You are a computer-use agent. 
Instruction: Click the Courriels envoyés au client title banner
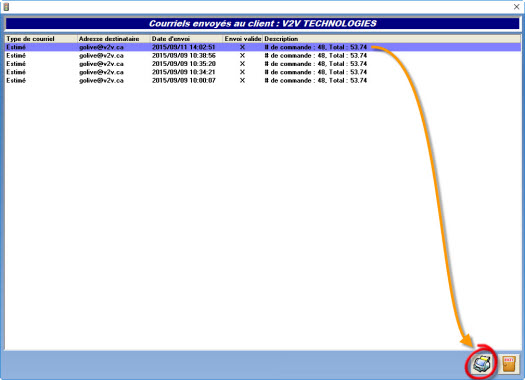point(262,23)
